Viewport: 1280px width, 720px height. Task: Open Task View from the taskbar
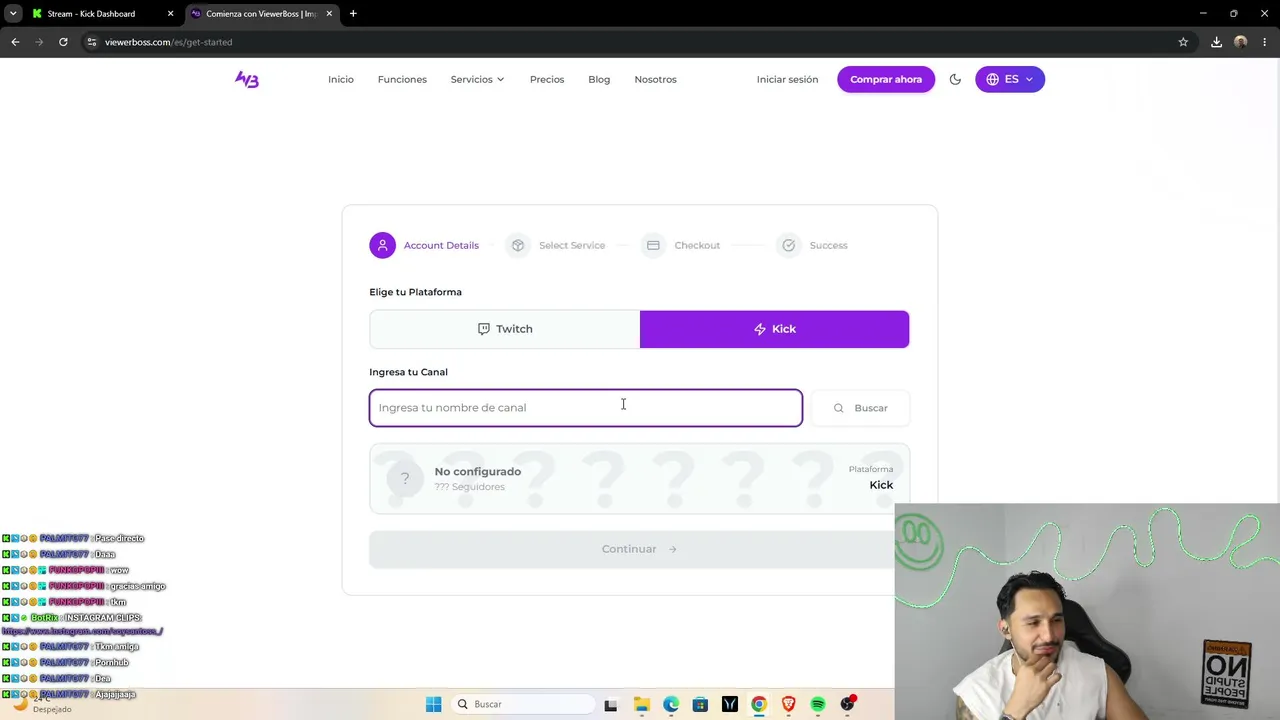coord(611,704)
